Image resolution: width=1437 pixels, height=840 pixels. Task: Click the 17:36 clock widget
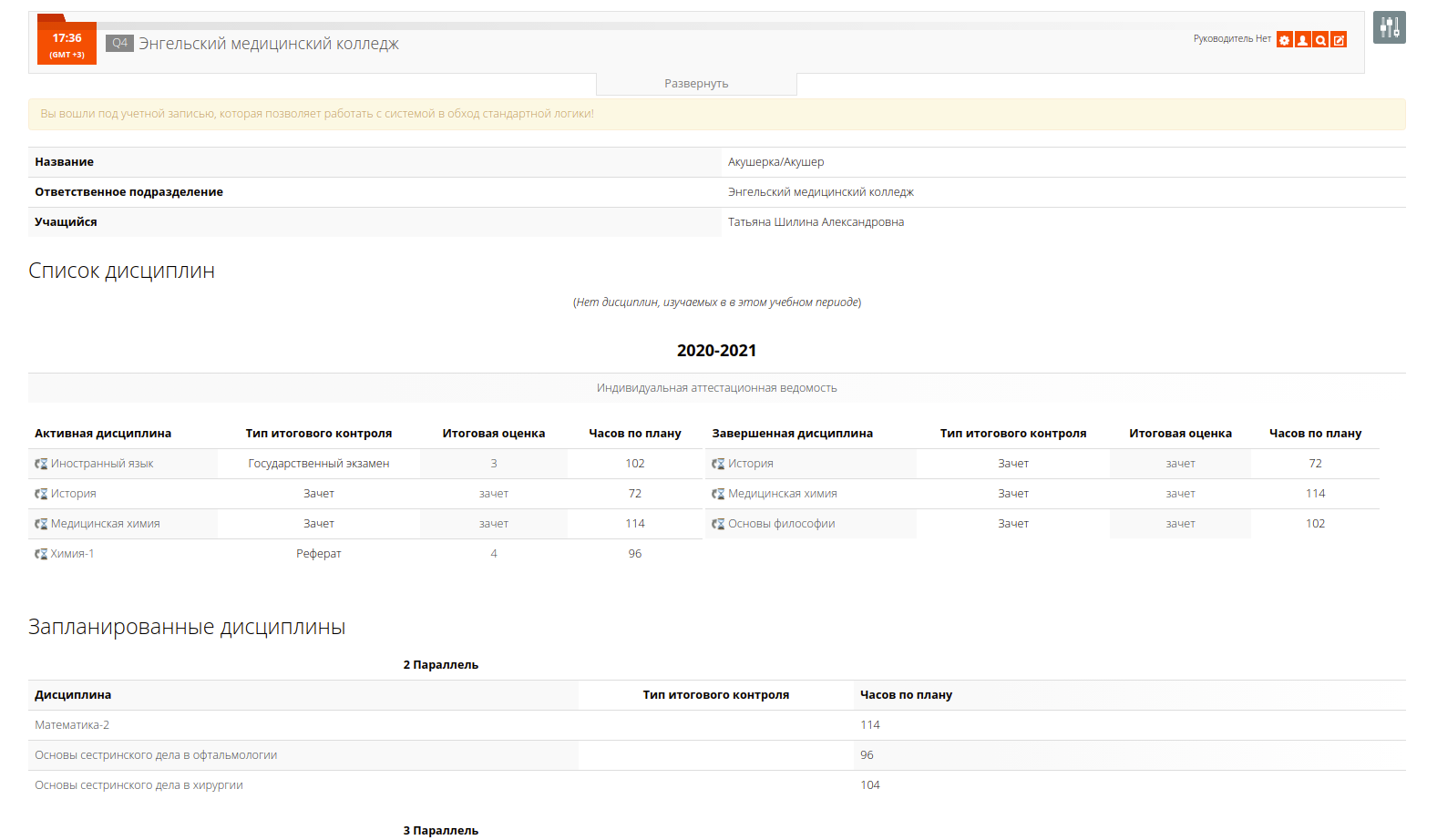pyautogui.click(x=67, y=43)
